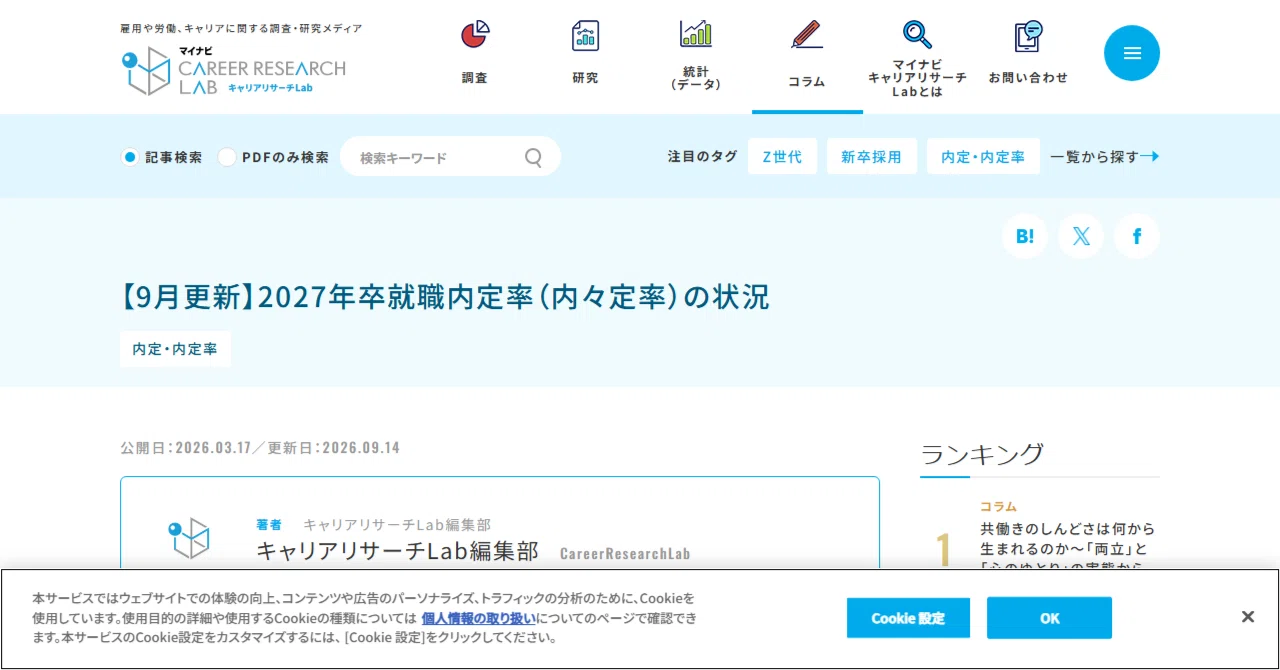Open 個人情報の取り扱い link

pyautogui.click(x=478, y=618)
